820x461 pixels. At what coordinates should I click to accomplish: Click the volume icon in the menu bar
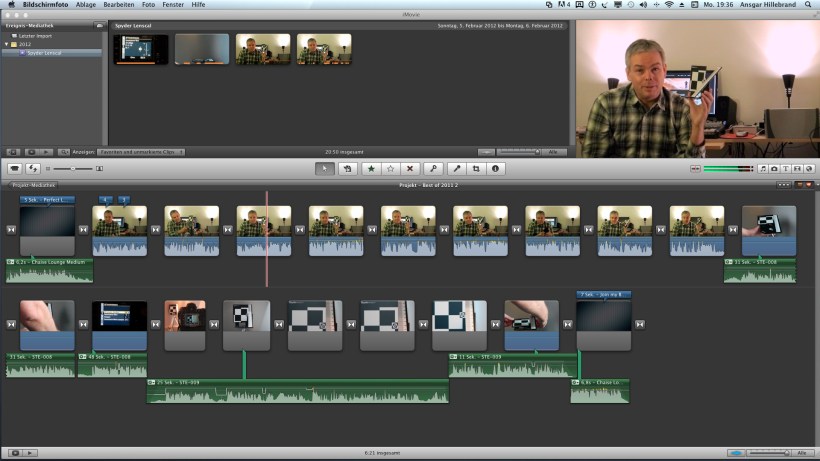coord(643,4)
